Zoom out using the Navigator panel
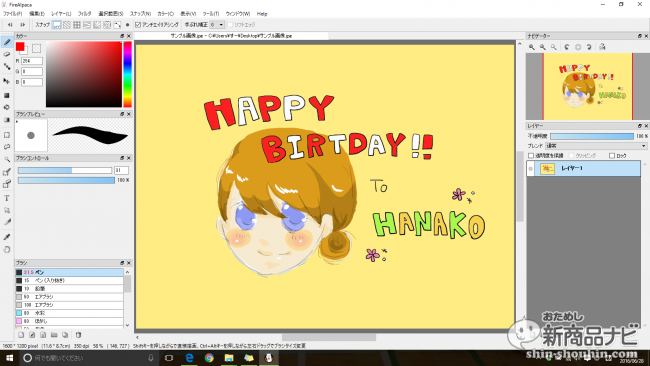Viewport: 650px width, 366px height. pyautogui.click(x=543, y=47)
